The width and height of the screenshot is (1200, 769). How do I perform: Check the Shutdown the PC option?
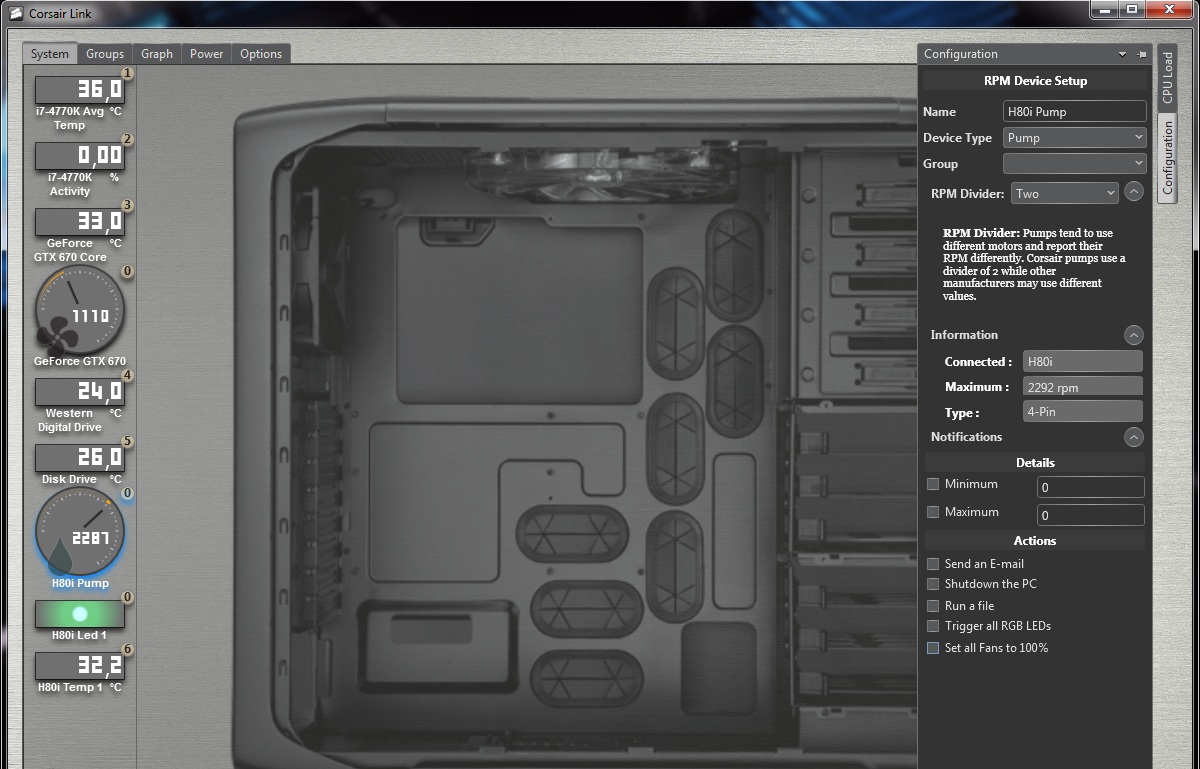click(933, 584)
